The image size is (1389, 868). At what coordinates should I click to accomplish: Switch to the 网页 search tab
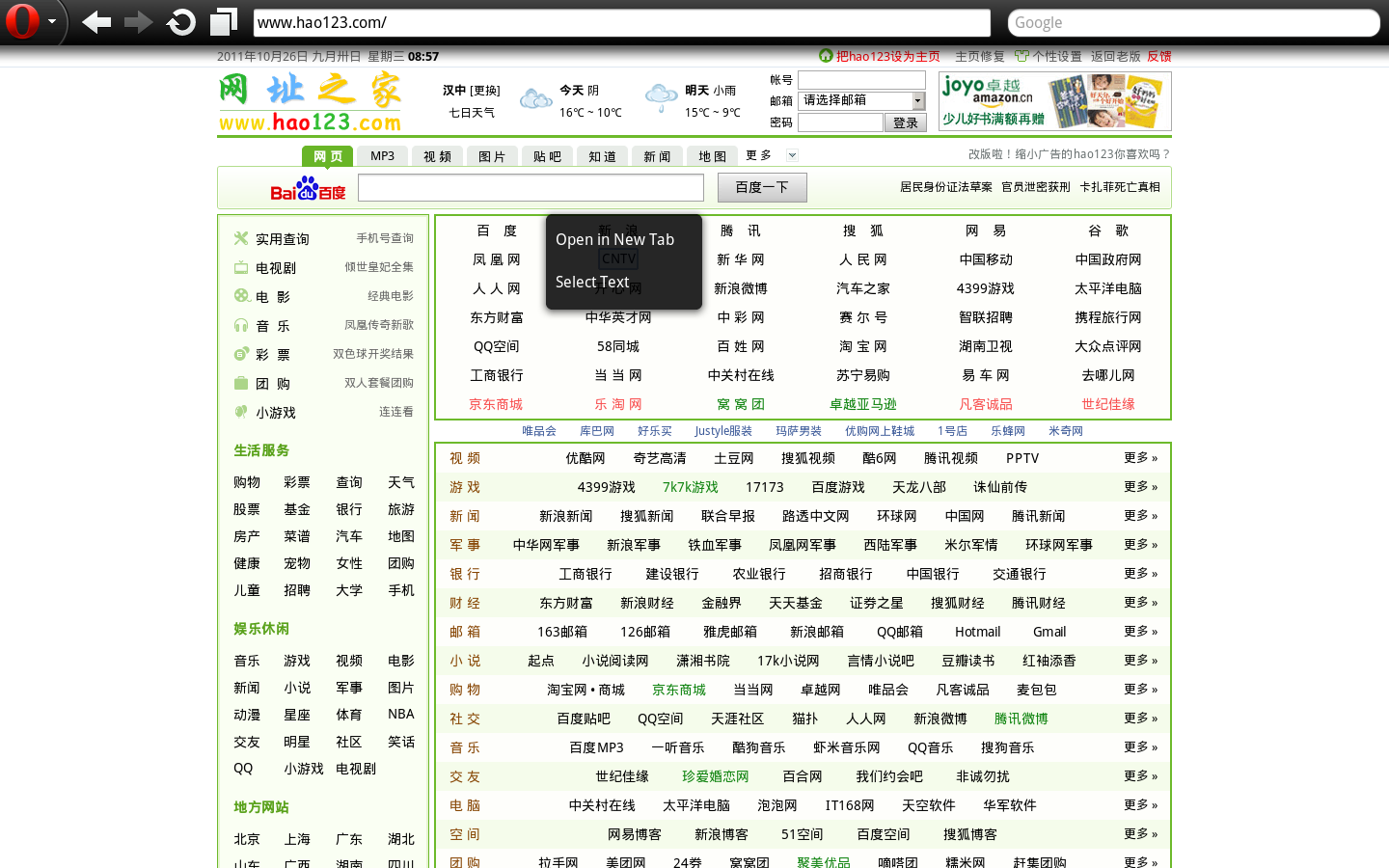pos(328,156)
